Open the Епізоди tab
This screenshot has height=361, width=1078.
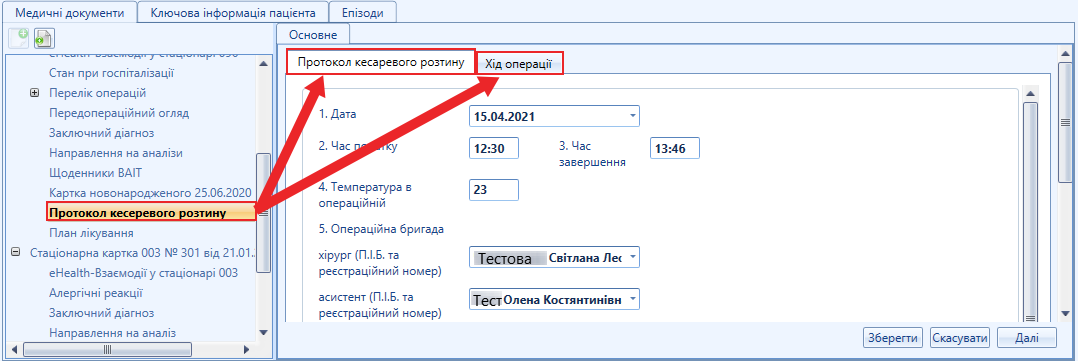click(x=364, y=12)
